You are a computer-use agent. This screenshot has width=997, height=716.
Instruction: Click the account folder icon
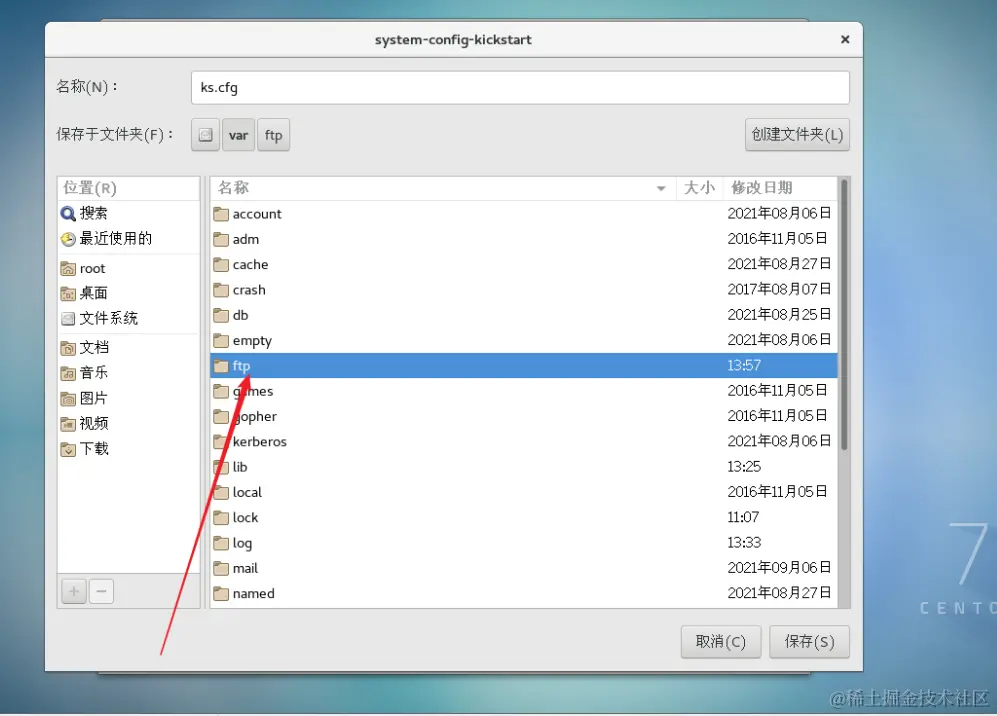point(221,214)
